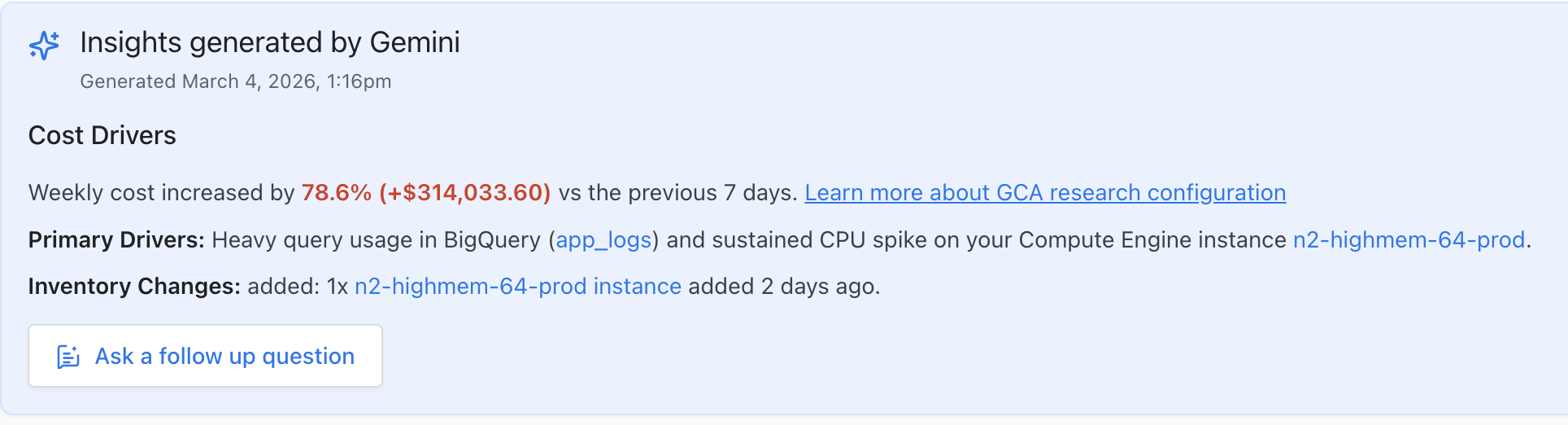Open n2-highmem-64-prod instance link in Inventory Changes
The width and height of the screenshot is (1568, 425).
pyautogui.click(x=517, y=287)
